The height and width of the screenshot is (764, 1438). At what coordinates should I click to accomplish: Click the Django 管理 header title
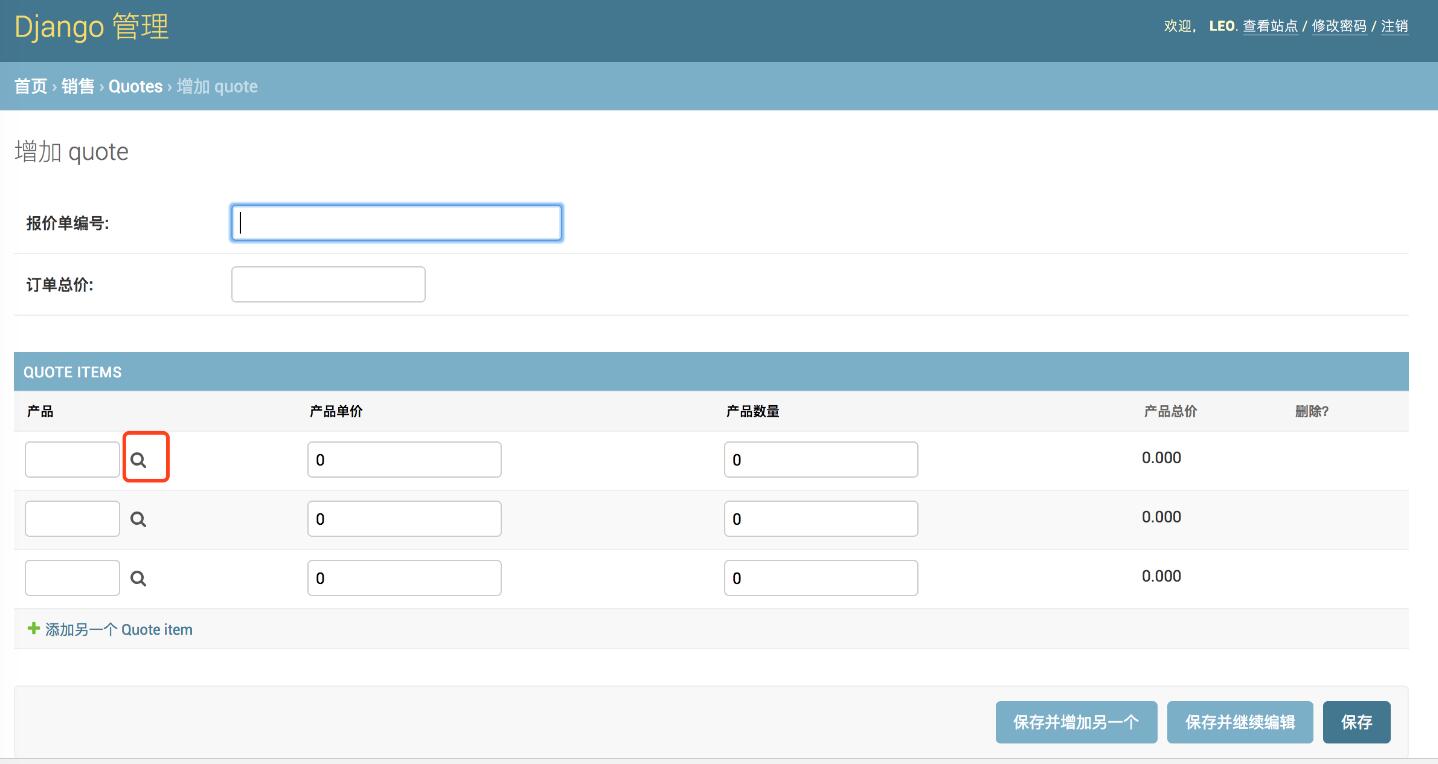(x=90, y=27)
